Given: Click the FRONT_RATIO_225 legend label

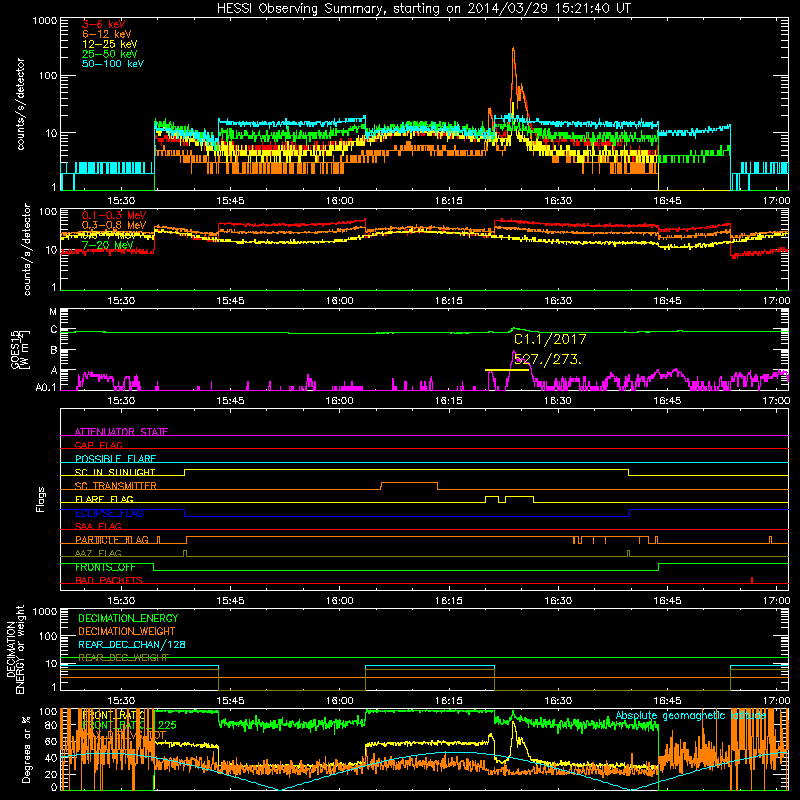Looking at the screenshot, I should coord(129,725).
